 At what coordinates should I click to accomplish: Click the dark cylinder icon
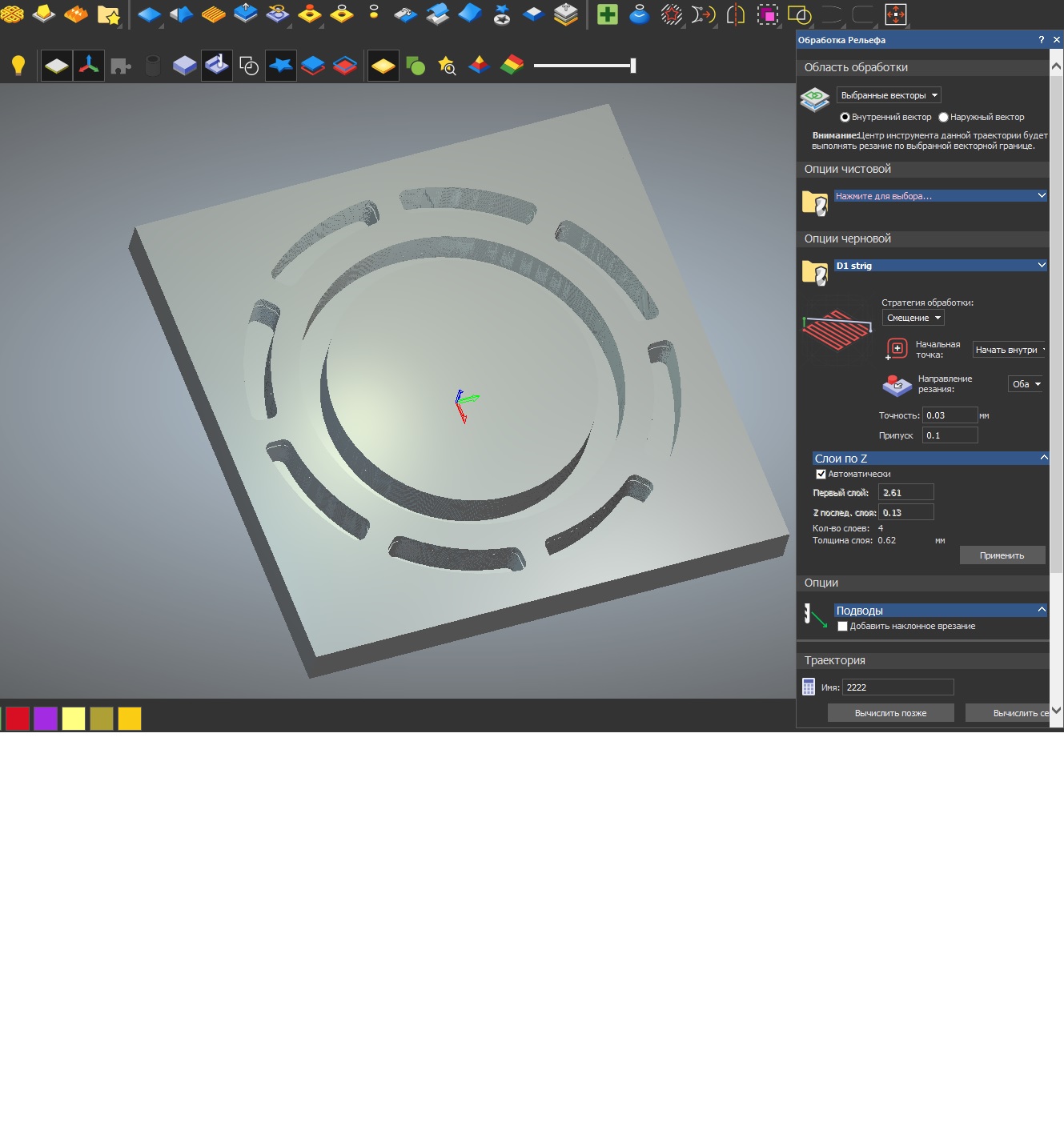(x=153, y=66)
